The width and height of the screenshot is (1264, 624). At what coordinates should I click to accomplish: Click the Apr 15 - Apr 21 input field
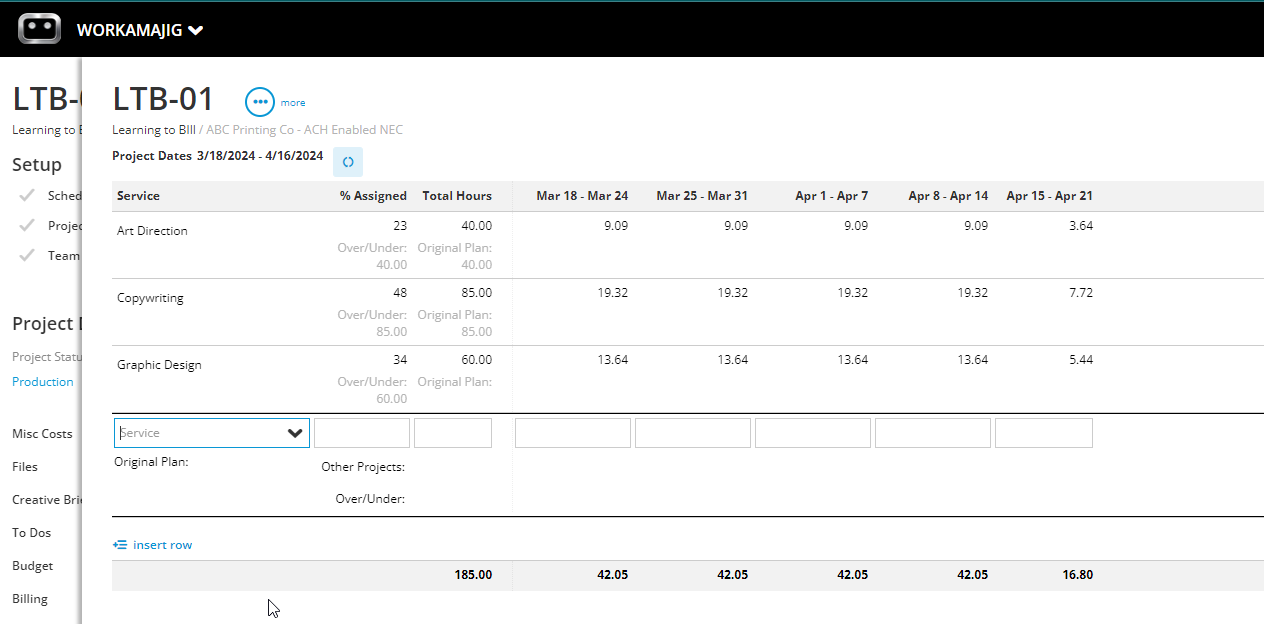tap(1044, 433)
